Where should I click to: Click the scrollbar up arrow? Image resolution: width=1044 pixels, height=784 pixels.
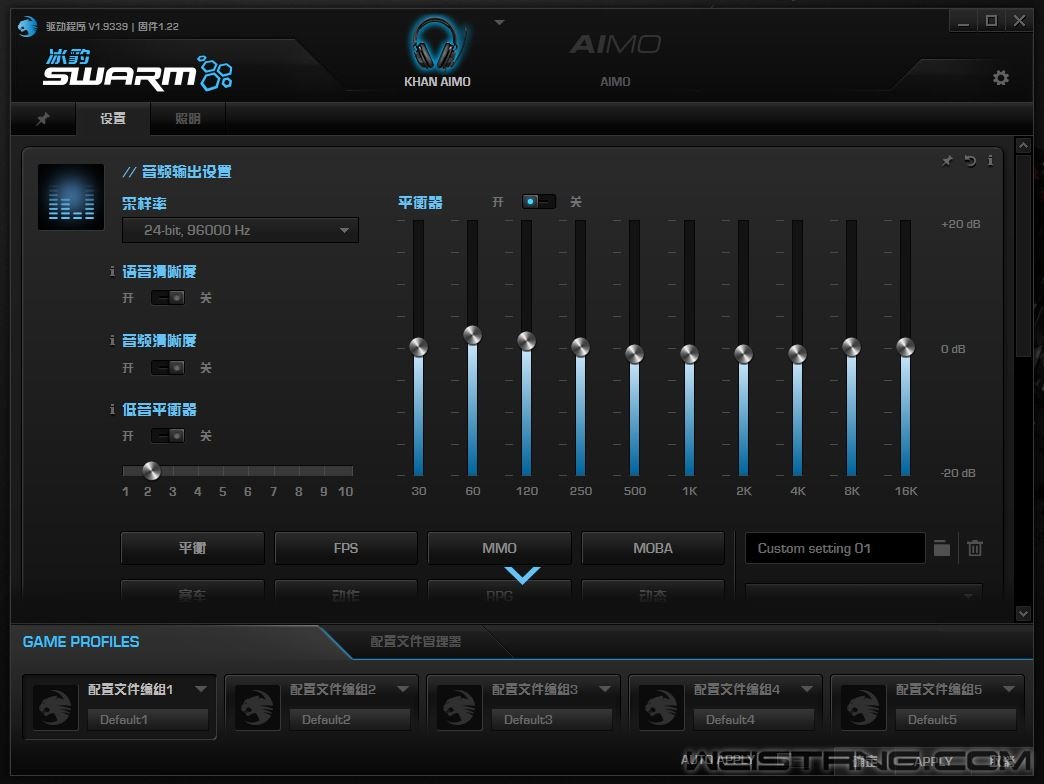(x=1023, y=145)
